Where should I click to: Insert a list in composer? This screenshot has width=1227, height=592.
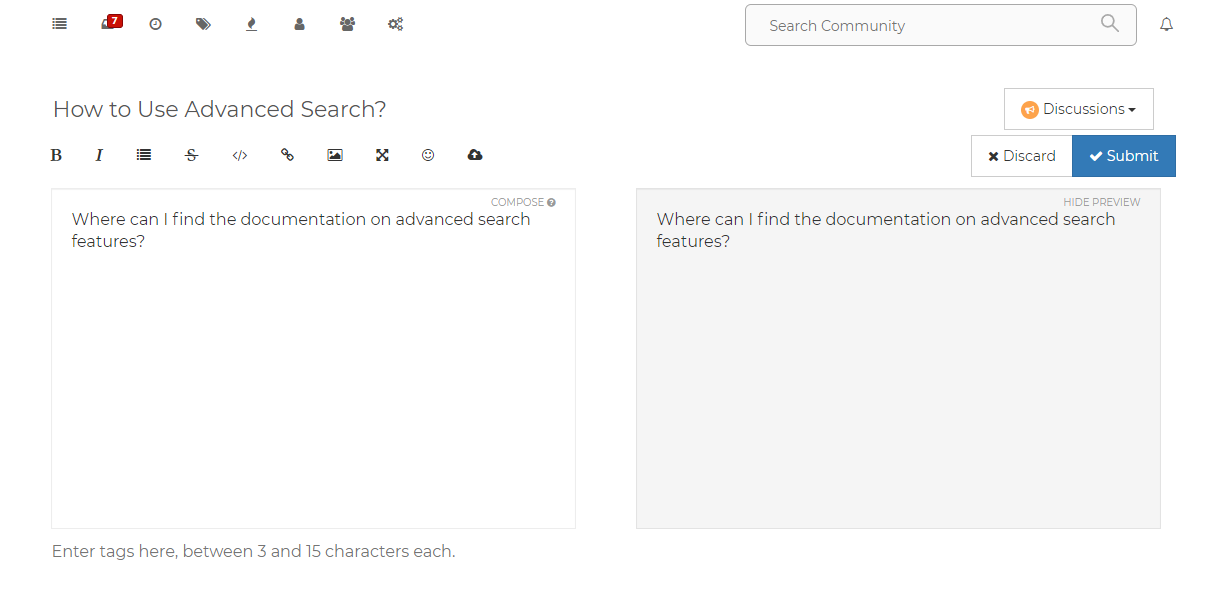point(144,155)
